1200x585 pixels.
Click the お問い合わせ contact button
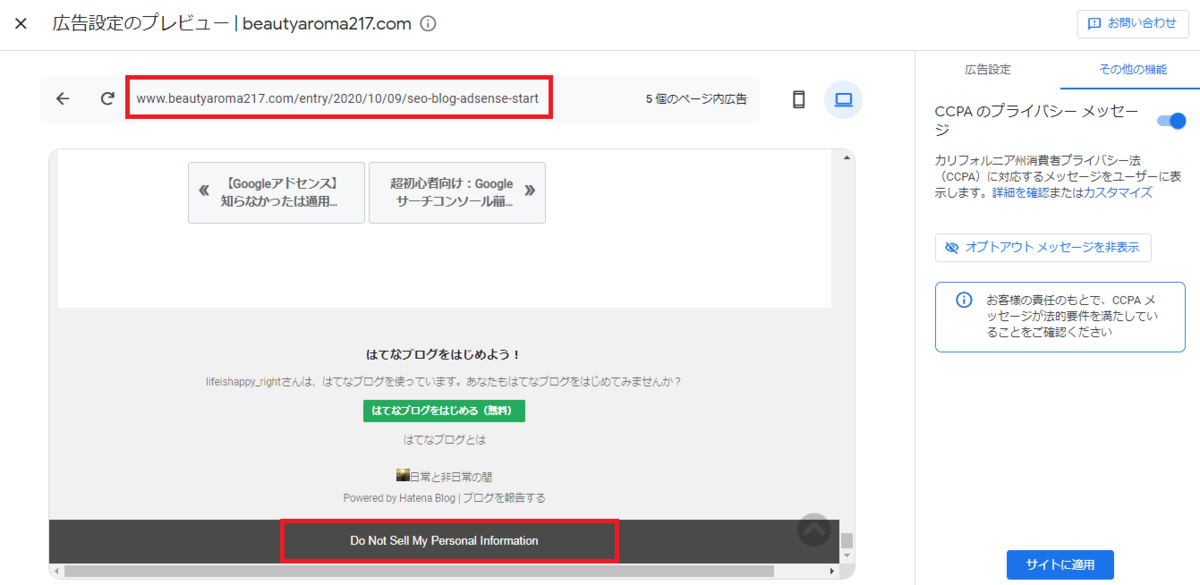[x=1132, y=23]
